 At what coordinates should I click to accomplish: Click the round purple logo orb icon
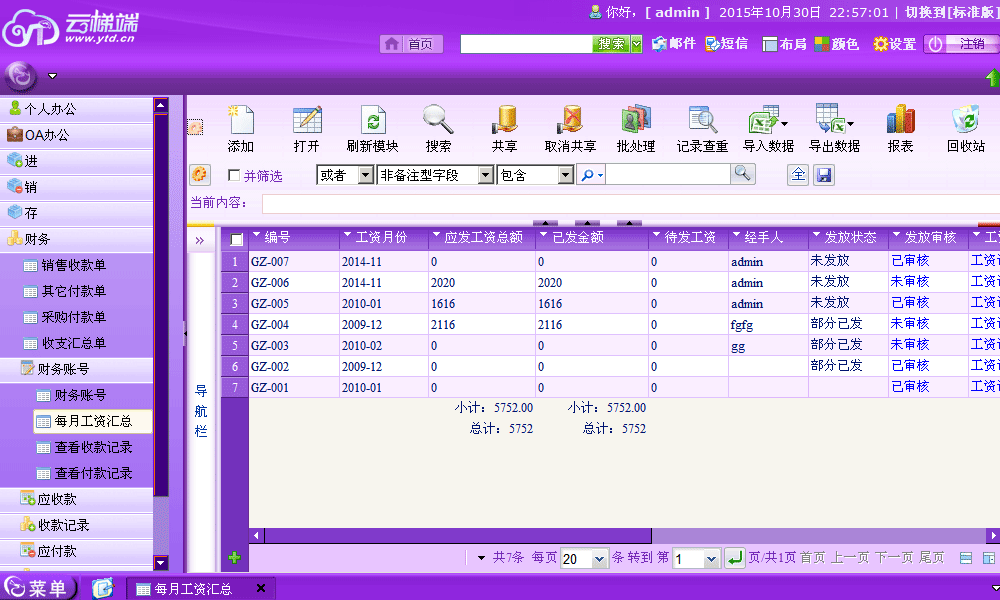pos(20,77)
